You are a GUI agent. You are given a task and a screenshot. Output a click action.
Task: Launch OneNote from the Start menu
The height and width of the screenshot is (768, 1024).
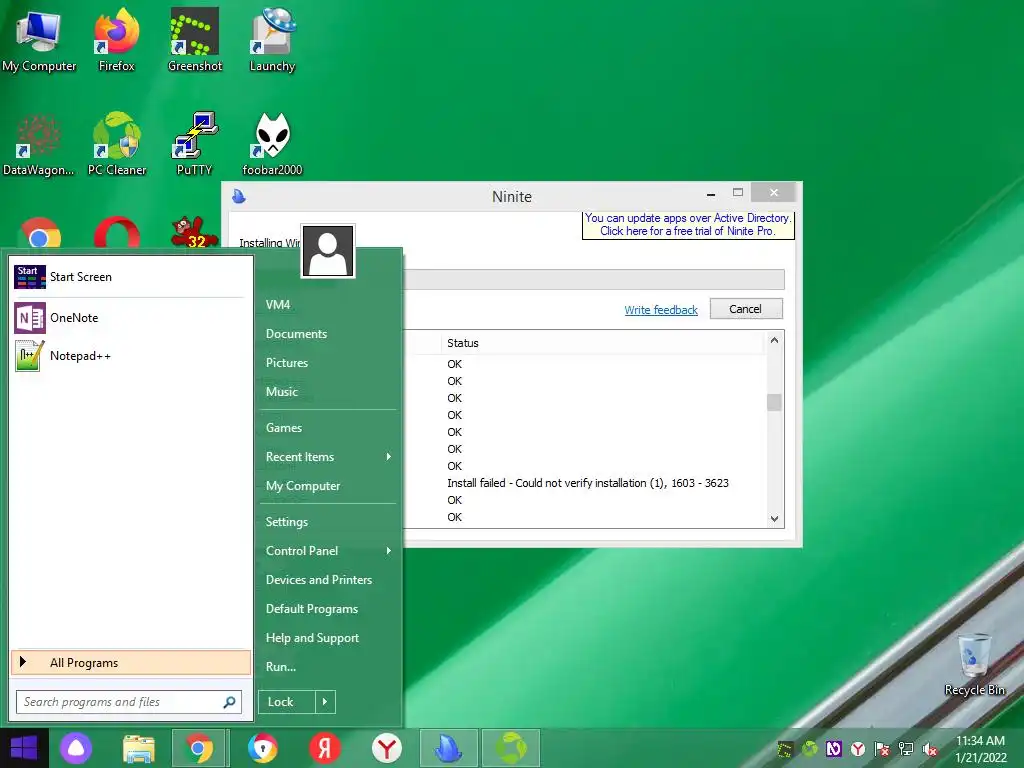[x=131, y=318]
